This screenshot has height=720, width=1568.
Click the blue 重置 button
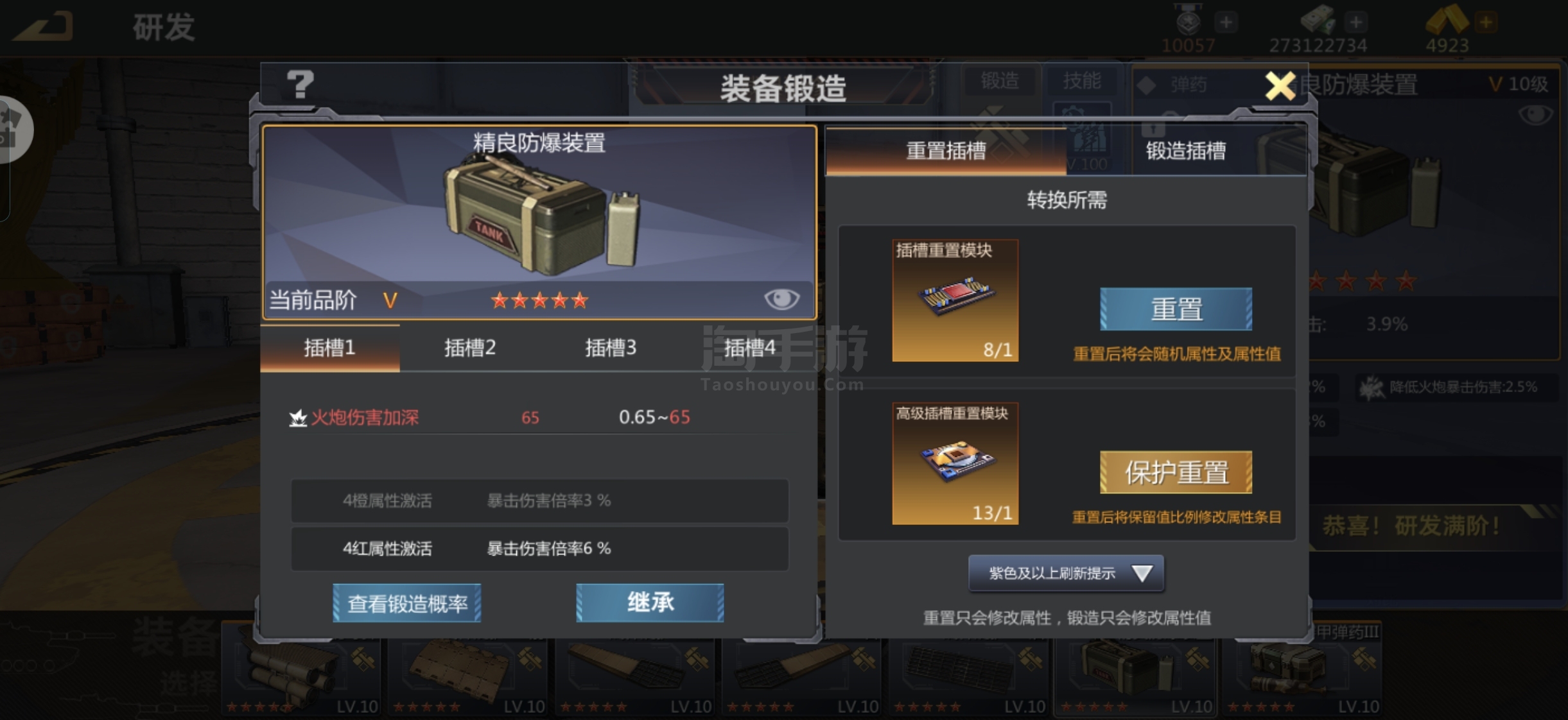[1176, 309]
